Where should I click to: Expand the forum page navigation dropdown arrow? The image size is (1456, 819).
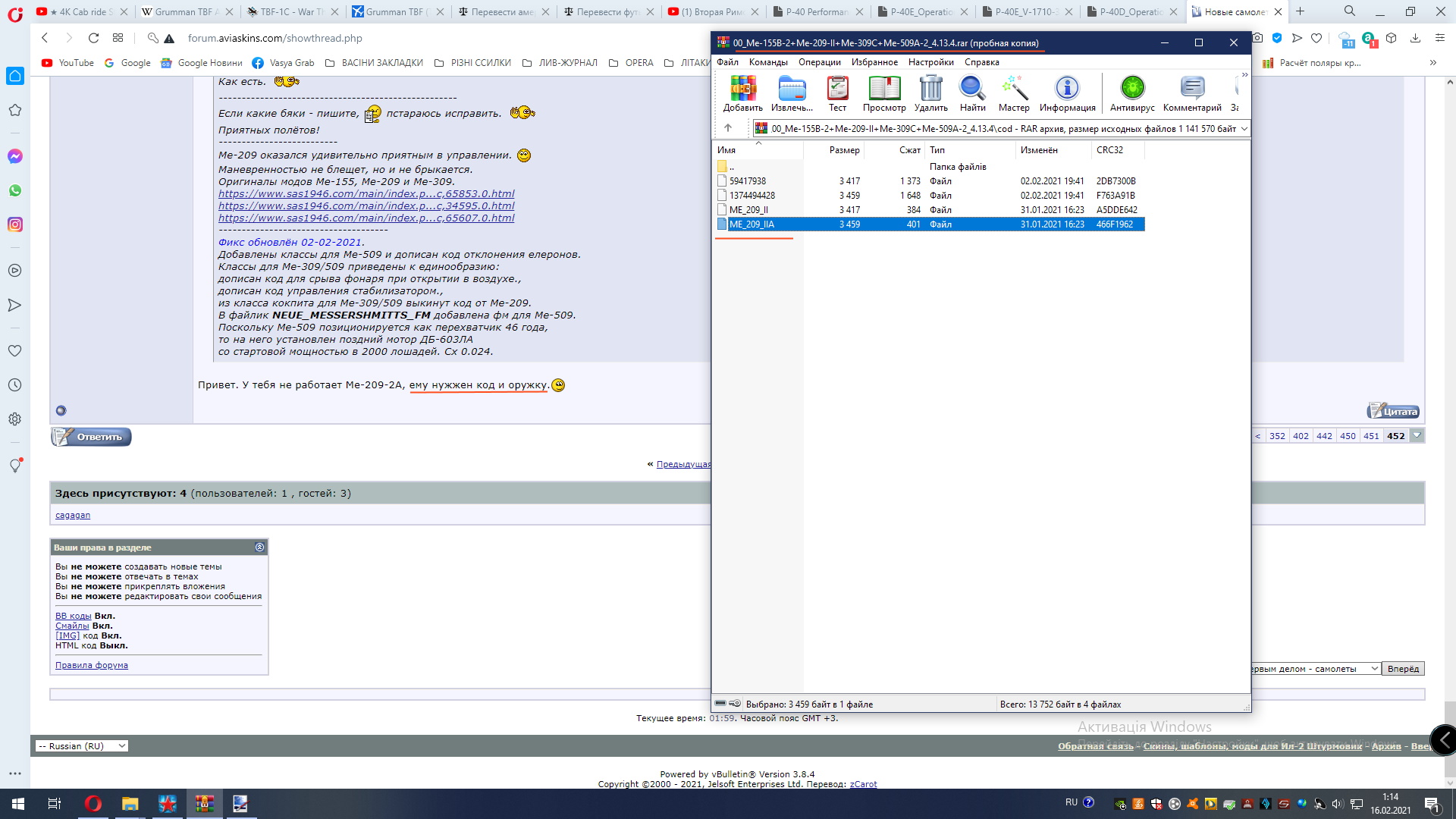coord(1417,436)
